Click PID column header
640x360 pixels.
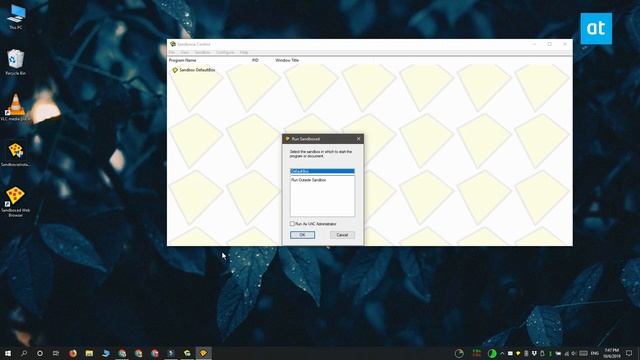tap(255, 60)
